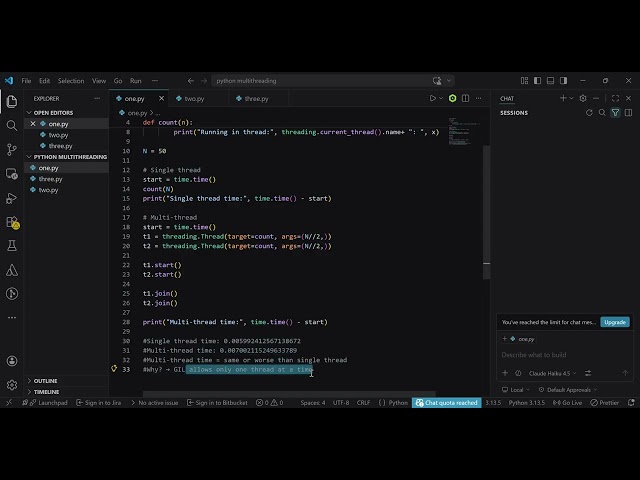Click the remote window indicator in status bar
This screenshot has width=640, height=480.
coord(9,402)
